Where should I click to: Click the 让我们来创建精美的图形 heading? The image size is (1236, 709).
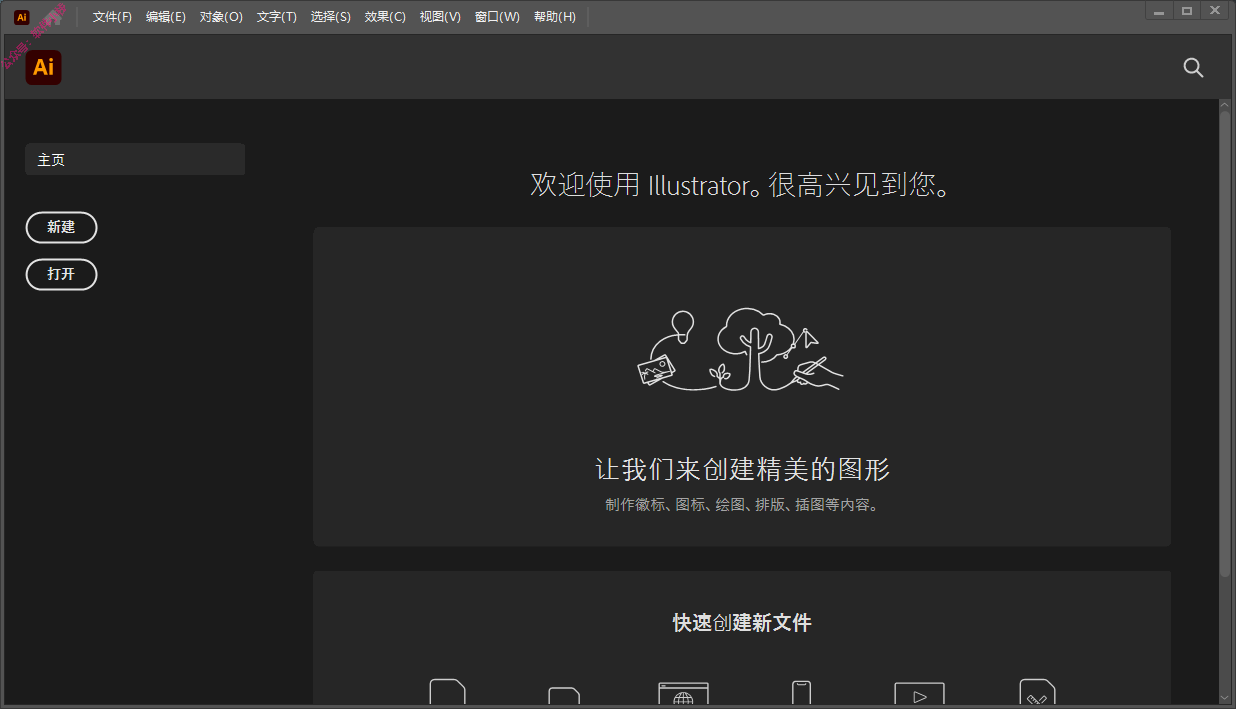[742, 469]
